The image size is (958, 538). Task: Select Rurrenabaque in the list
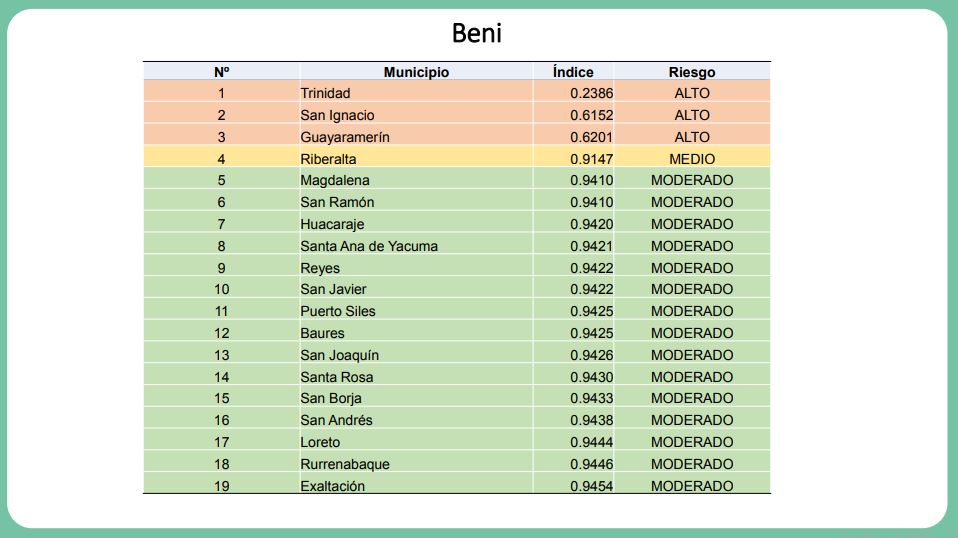point(345,464)
